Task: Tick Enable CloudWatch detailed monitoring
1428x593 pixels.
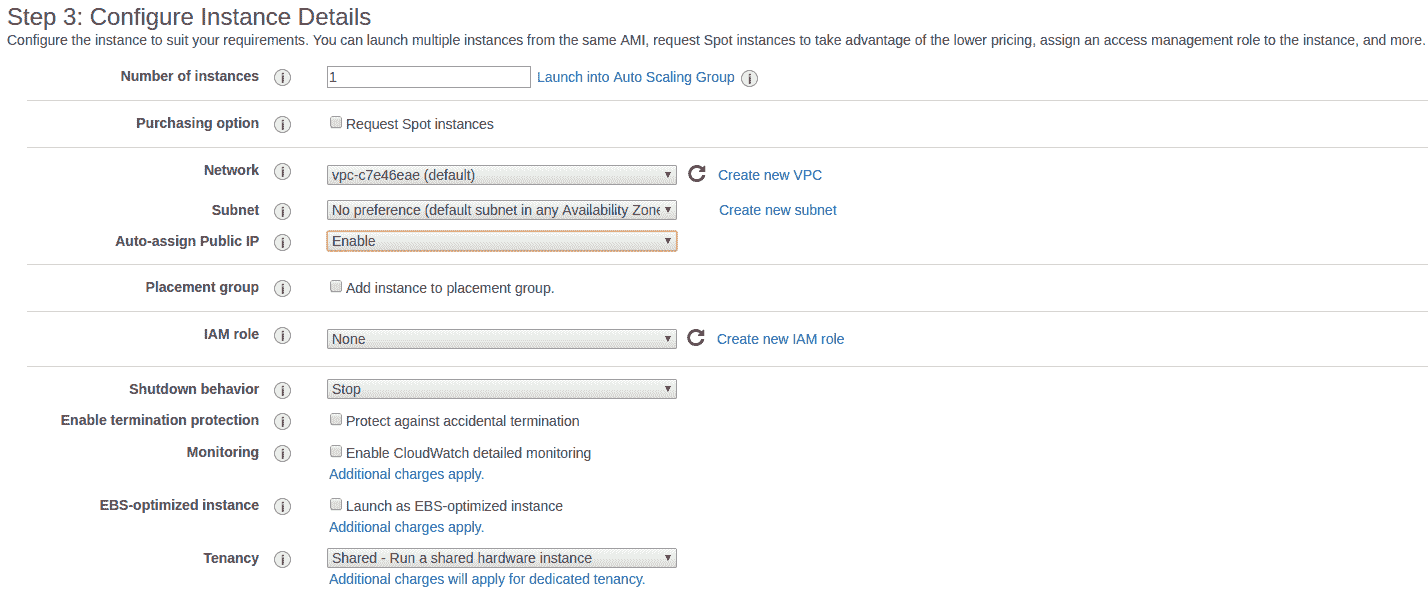Action: [x=336, y=452]
